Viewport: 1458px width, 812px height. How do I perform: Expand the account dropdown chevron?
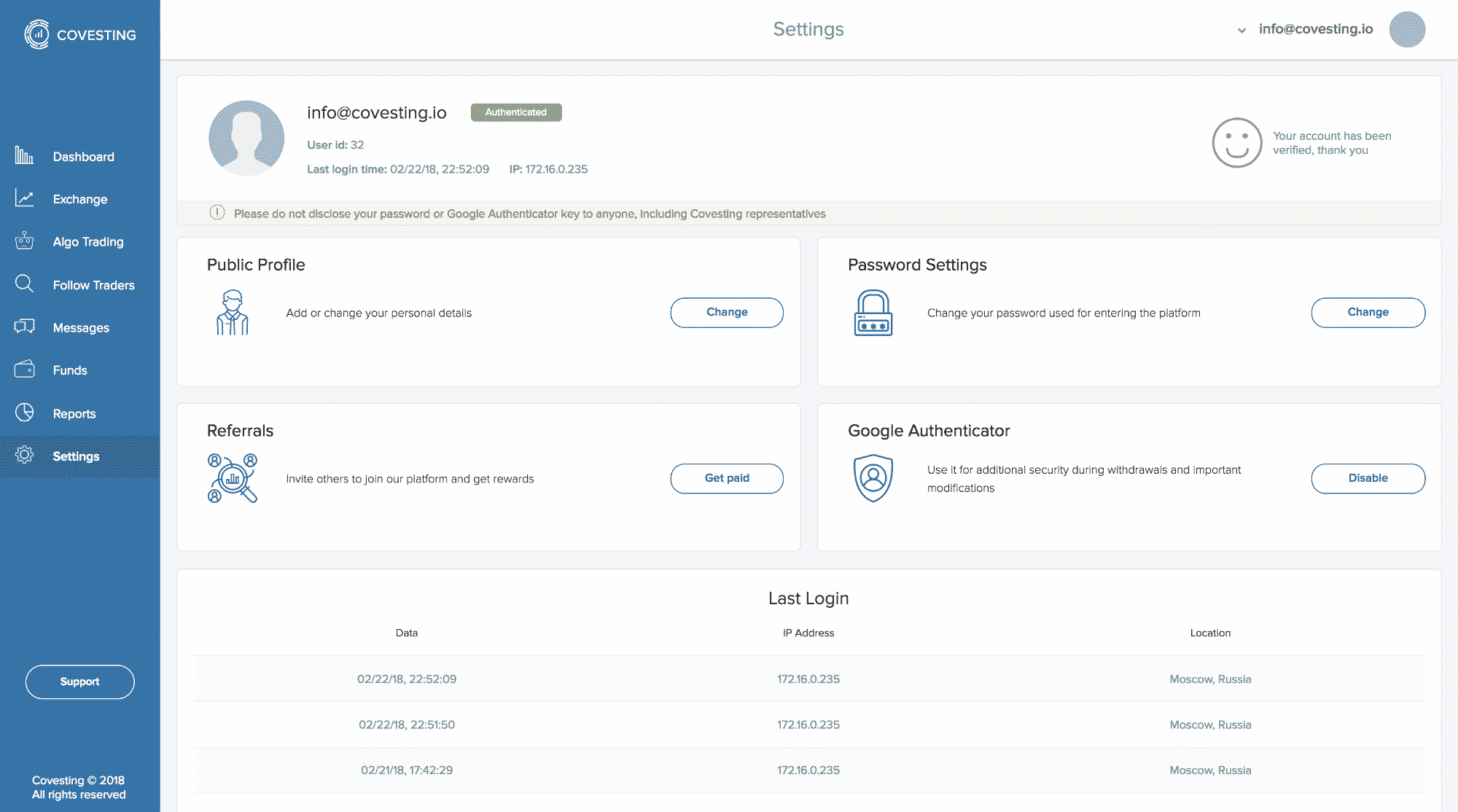click(1241, 31)
